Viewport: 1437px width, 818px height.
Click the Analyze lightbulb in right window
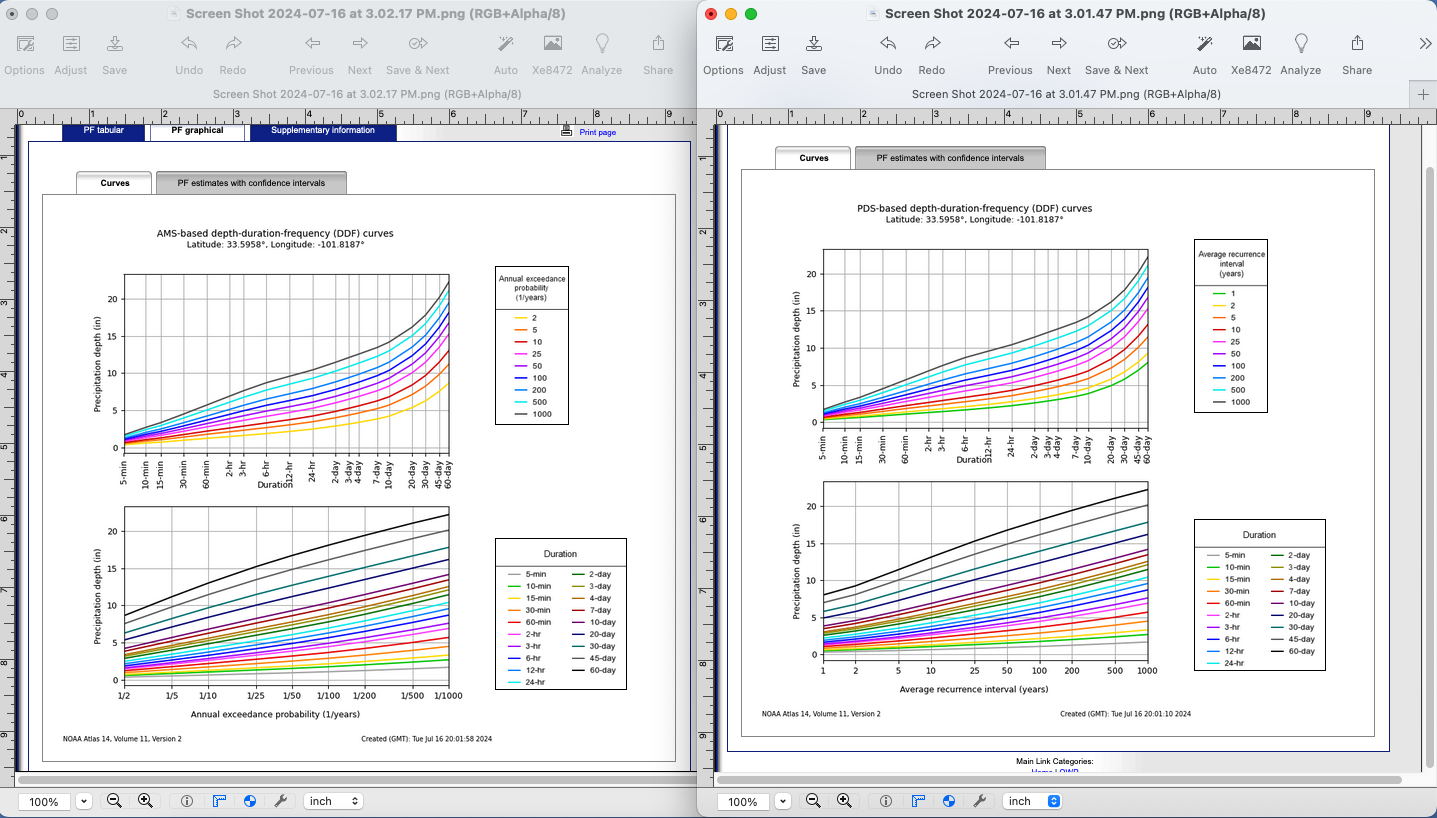[1301, 54]
